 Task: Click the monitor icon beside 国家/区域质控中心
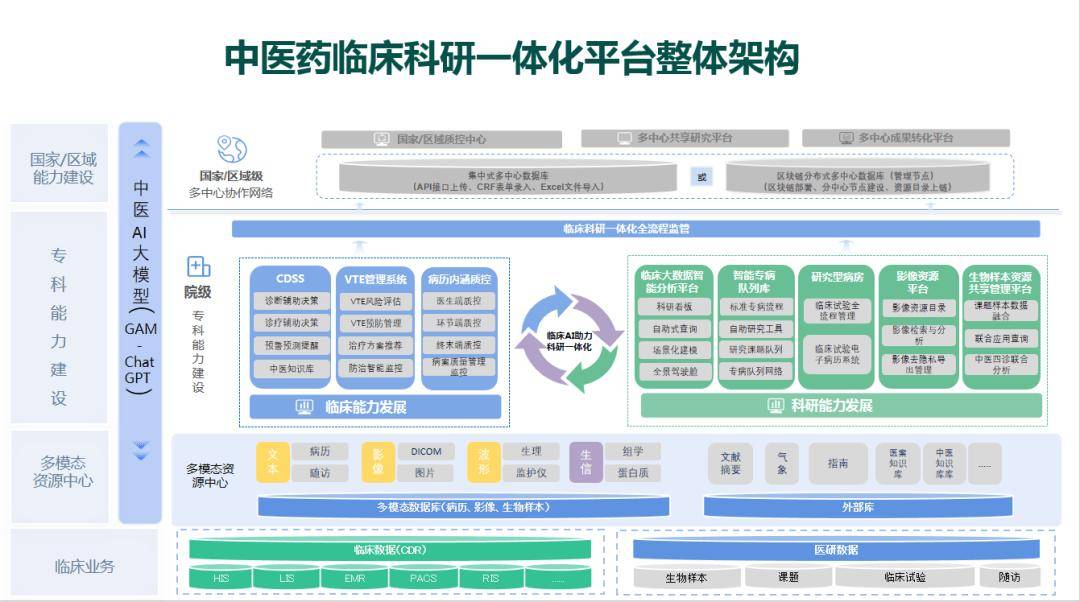pos(381,139)
